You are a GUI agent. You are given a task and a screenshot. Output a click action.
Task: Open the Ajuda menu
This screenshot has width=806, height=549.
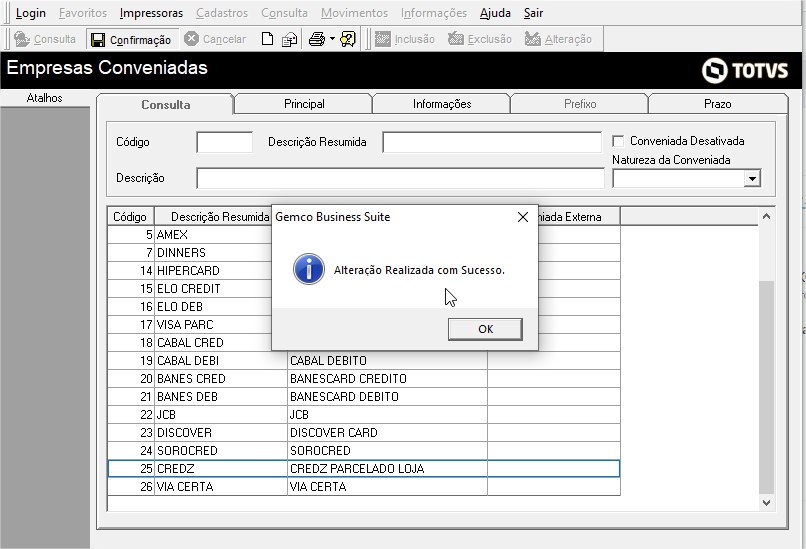(495, 13)
